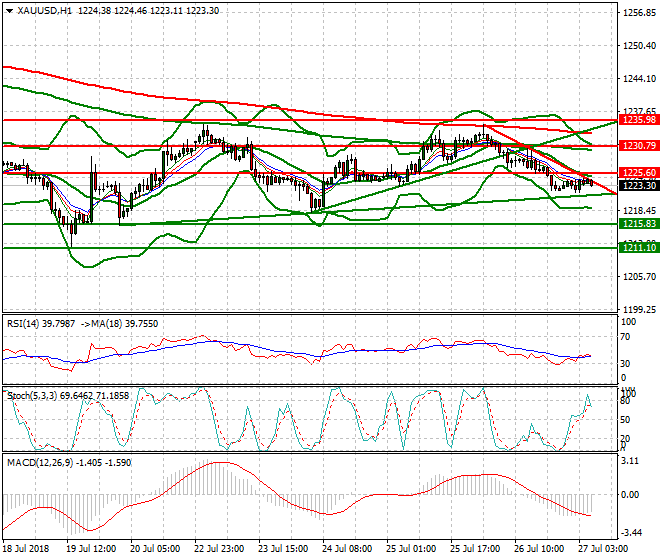
Task: Click the Stochastic scale value 50
Action: (625, 420)
